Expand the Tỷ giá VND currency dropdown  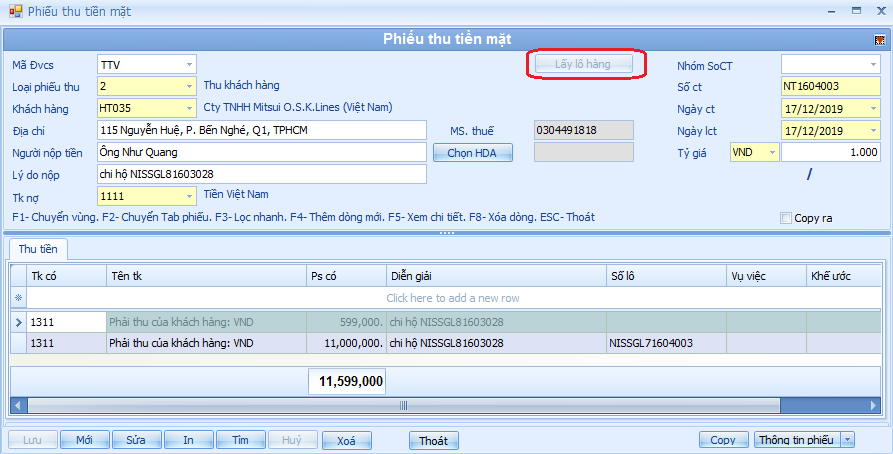pyautogui.click(x=770, y=153)
